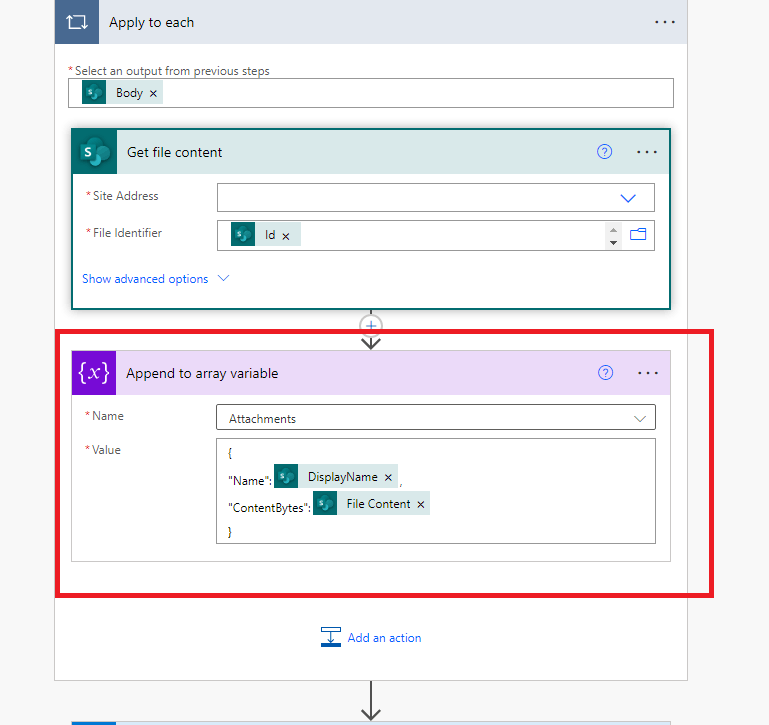Click the "ContentBytes": text in Value
769x725 pixels.
pos(269,508)
